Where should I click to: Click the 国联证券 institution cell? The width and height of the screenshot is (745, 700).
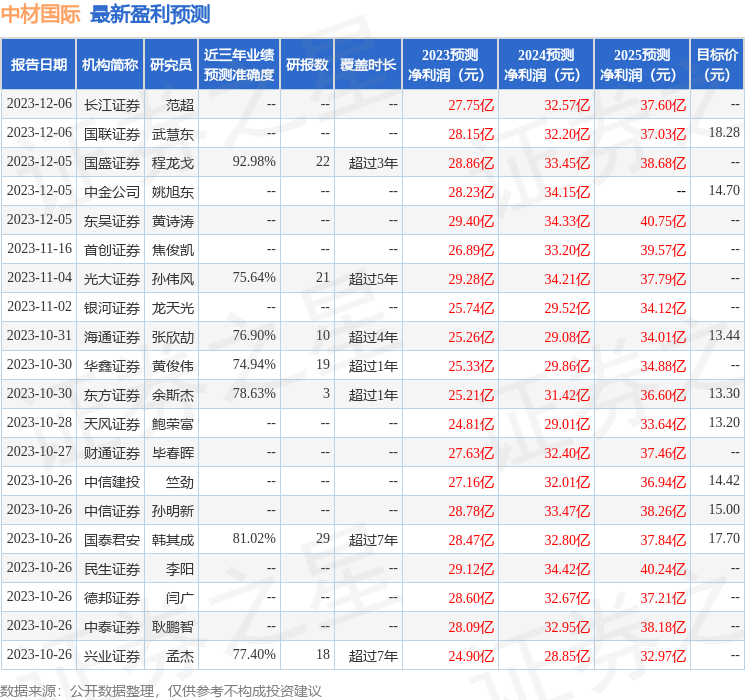(x=112, y=134)
